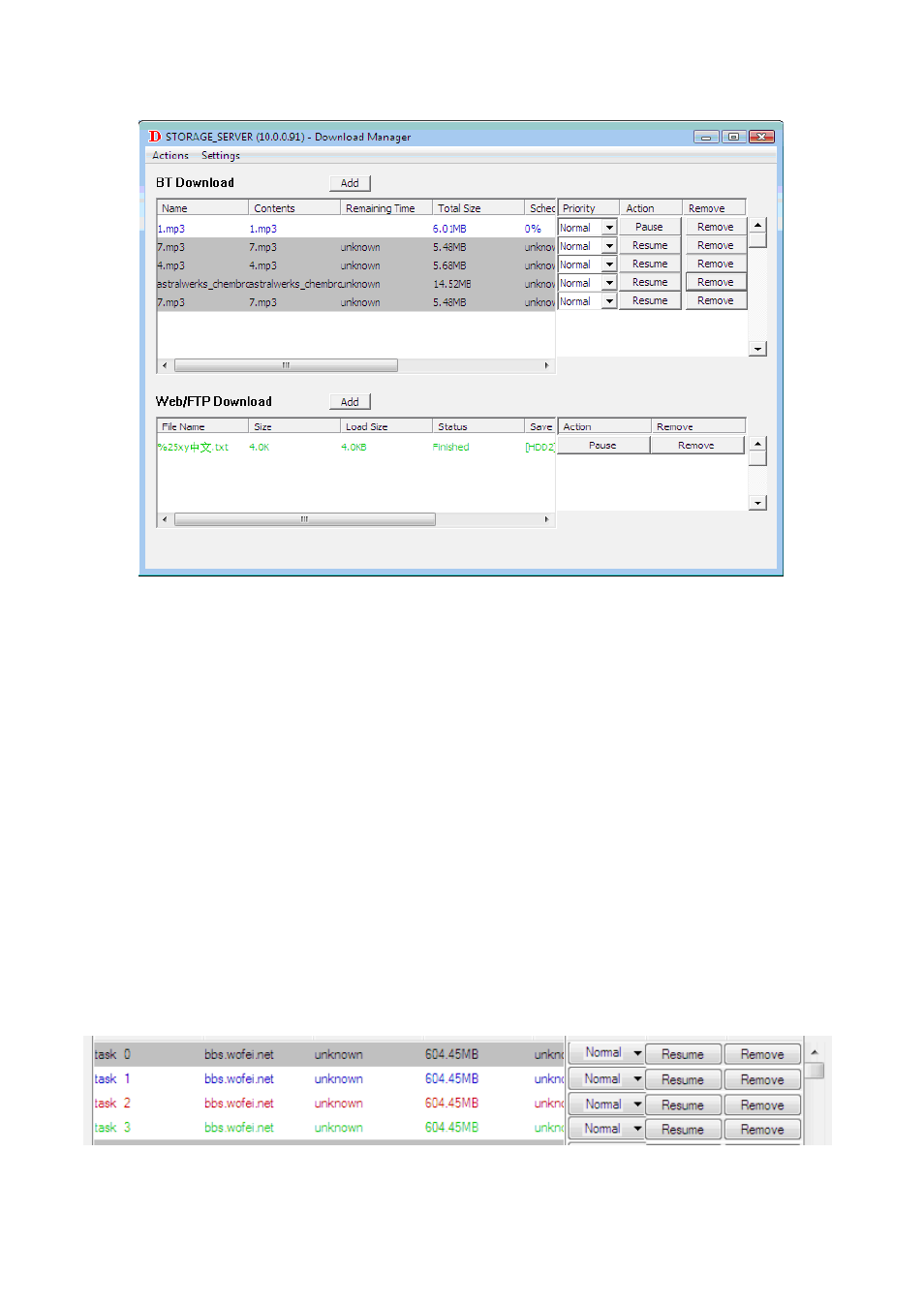Resume task 2 in lower list

click(x=683, y=1105)
